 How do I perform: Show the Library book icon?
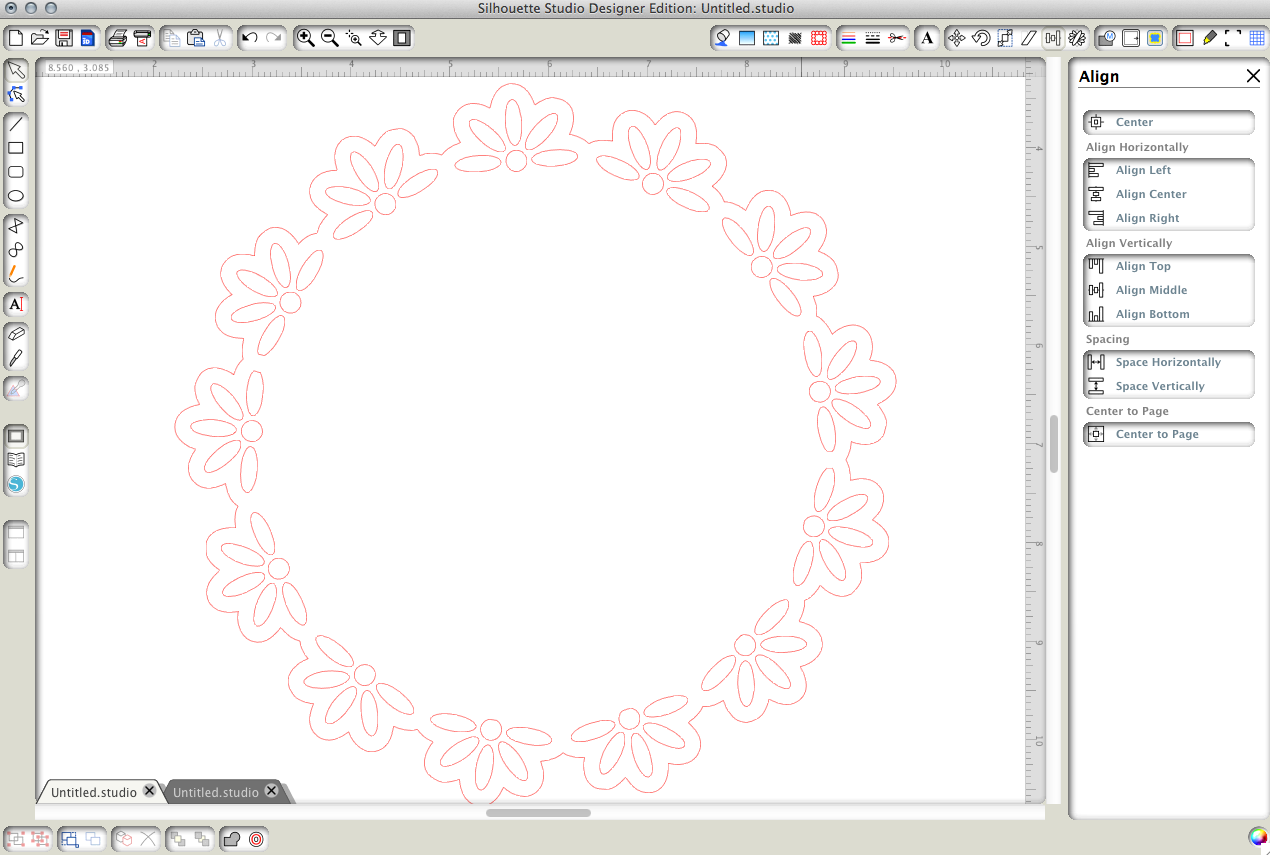click(x=16, y=460)
